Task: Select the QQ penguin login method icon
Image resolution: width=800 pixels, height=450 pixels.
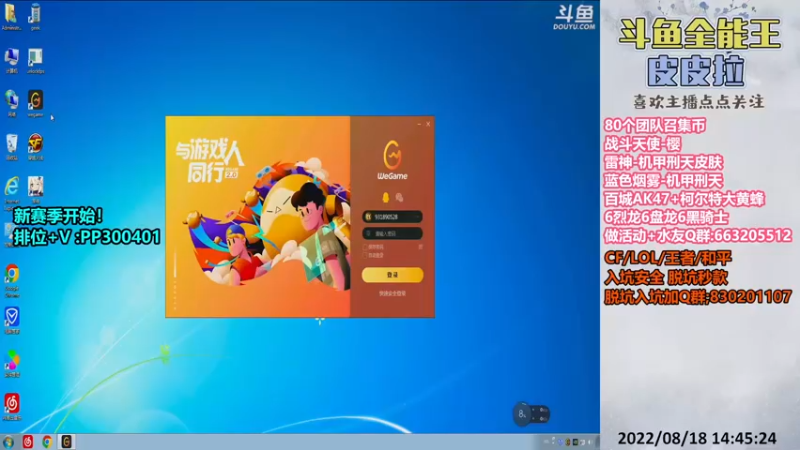Action: click(386, 197)
